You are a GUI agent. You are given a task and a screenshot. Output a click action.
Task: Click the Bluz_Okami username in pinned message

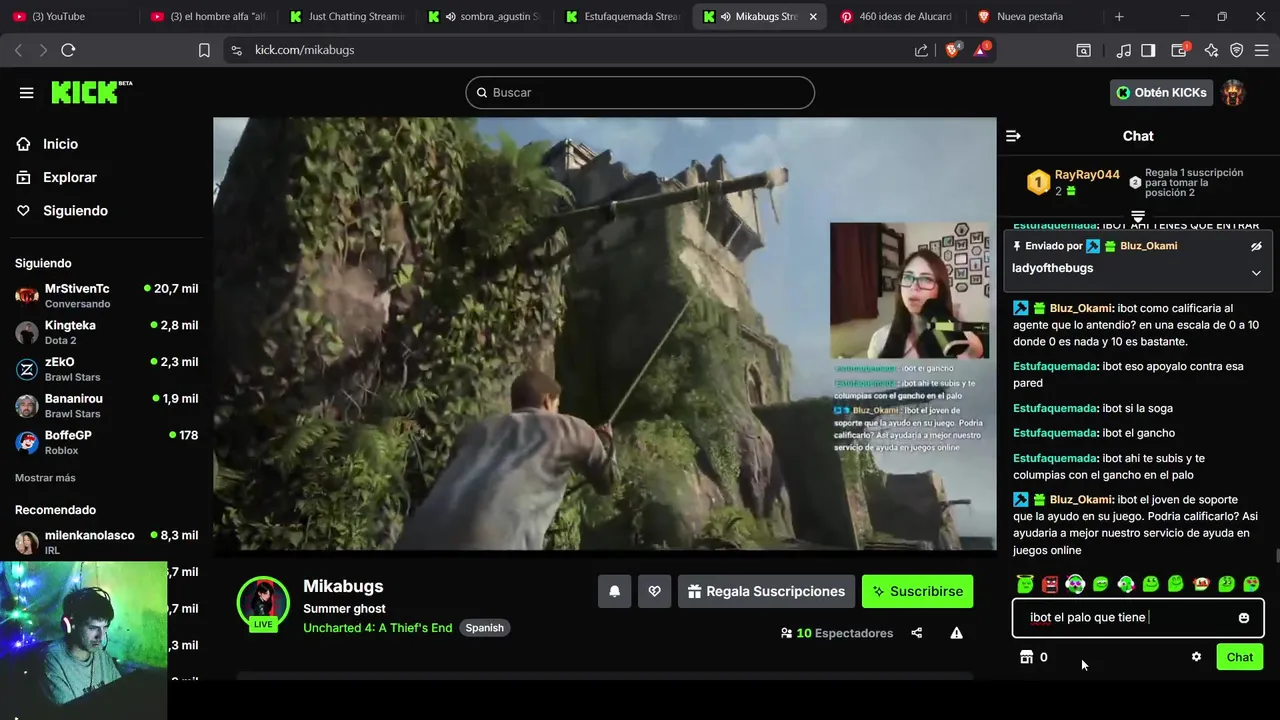1149,246
